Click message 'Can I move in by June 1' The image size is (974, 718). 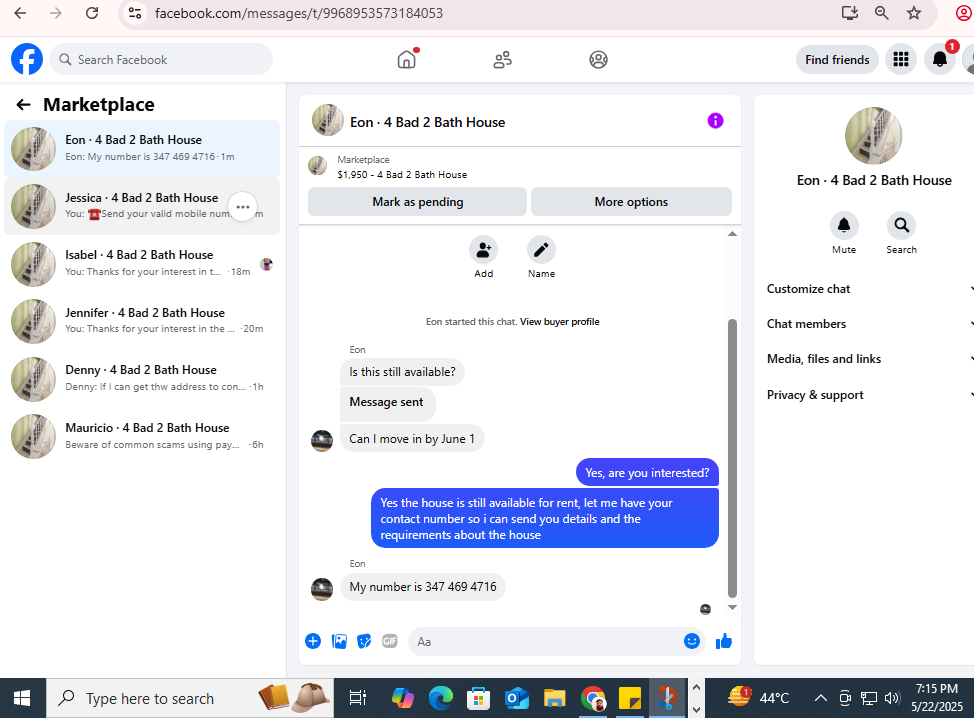click(x=412, y=439)
